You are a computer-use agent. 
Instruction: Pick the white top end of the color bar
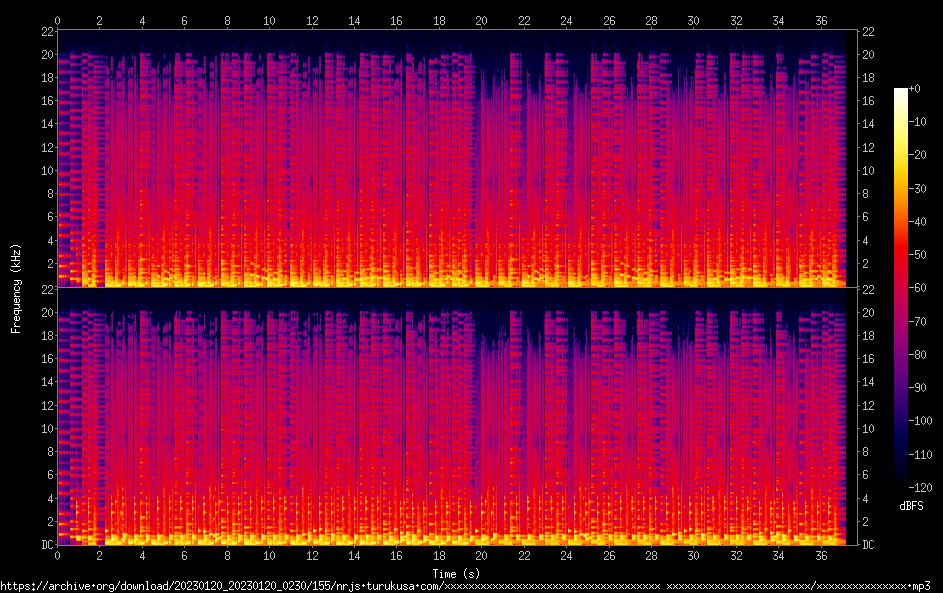pyautogui.click(x=901, y=92)
